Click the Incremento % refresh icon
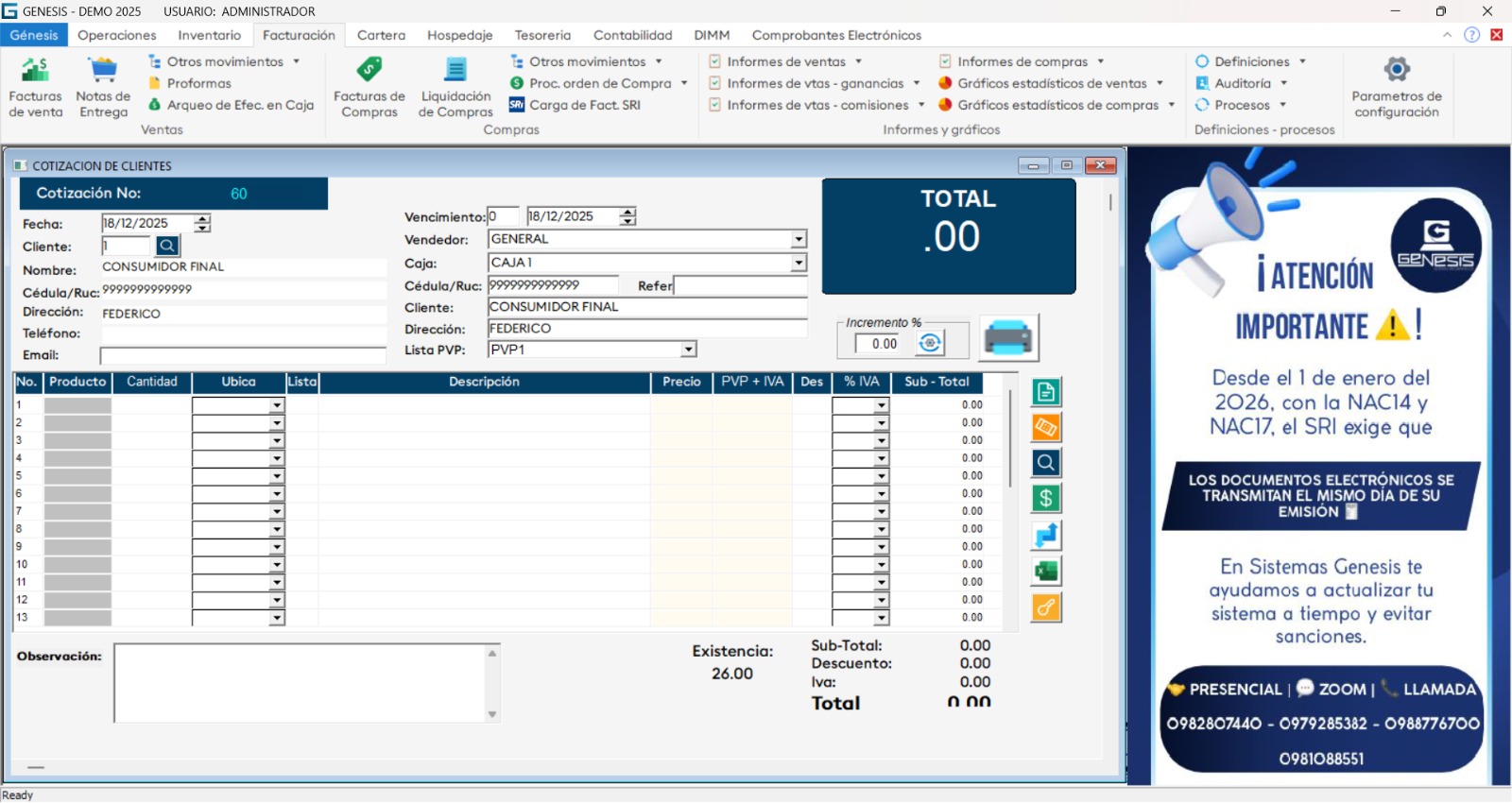The image size is (1512, 803). click(930, 343)
